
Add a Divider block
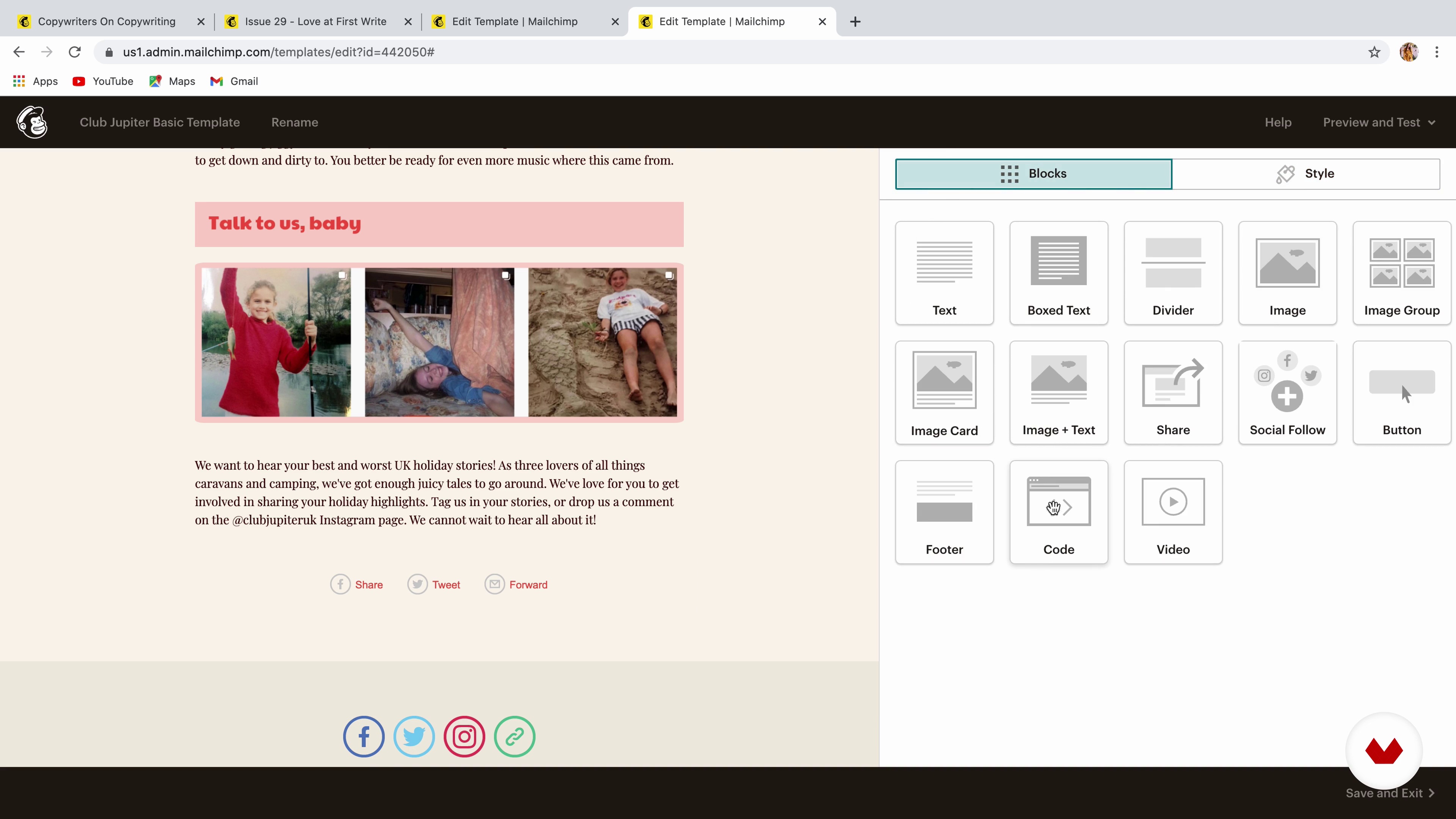1173,273
